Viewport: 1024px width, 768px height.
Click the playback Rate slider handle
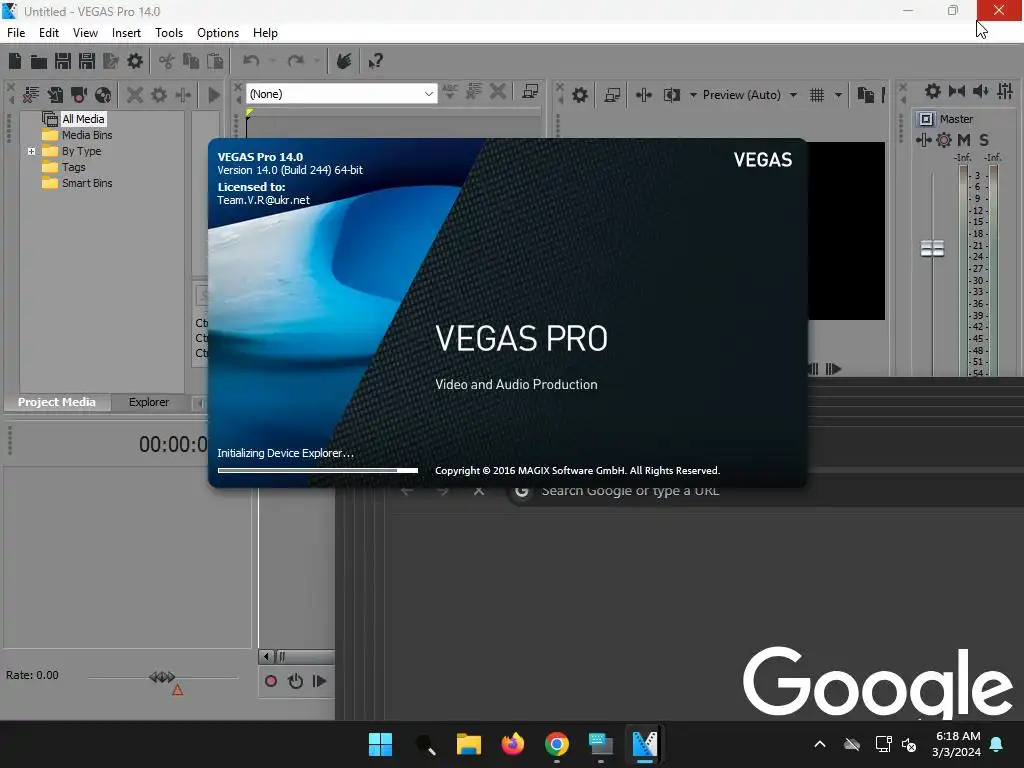162,677
